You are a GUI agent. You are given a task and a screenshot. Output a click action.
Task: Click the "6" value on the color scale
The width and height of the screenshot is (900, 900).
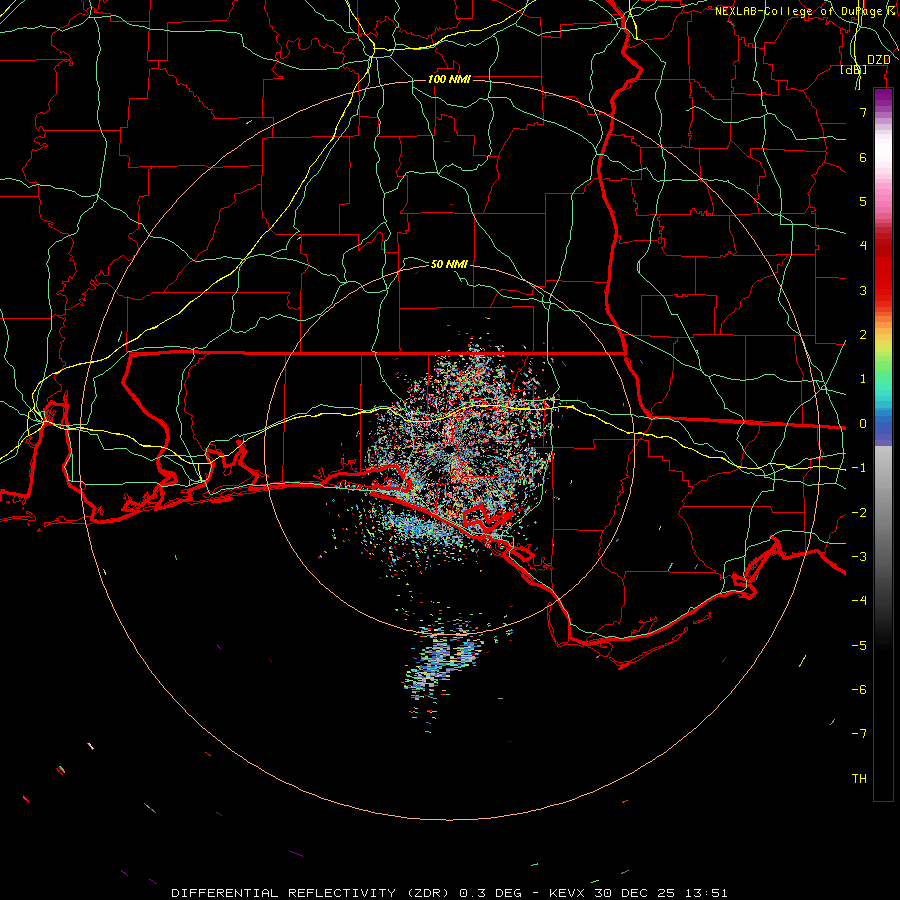click(x=863, y=157)
